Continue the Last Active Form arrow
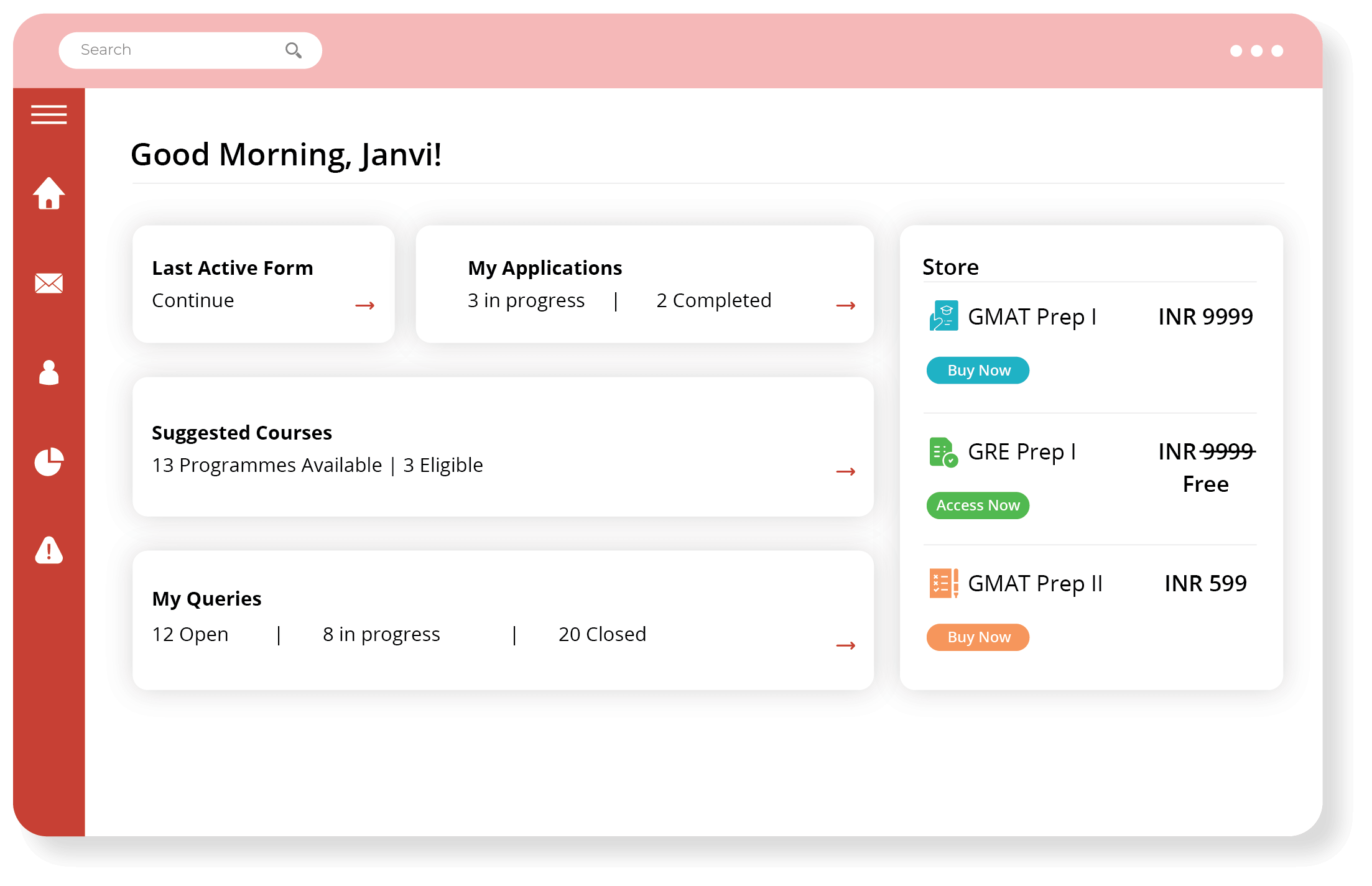The height and width of the screenshot is (886, 1372). point(364,305)
